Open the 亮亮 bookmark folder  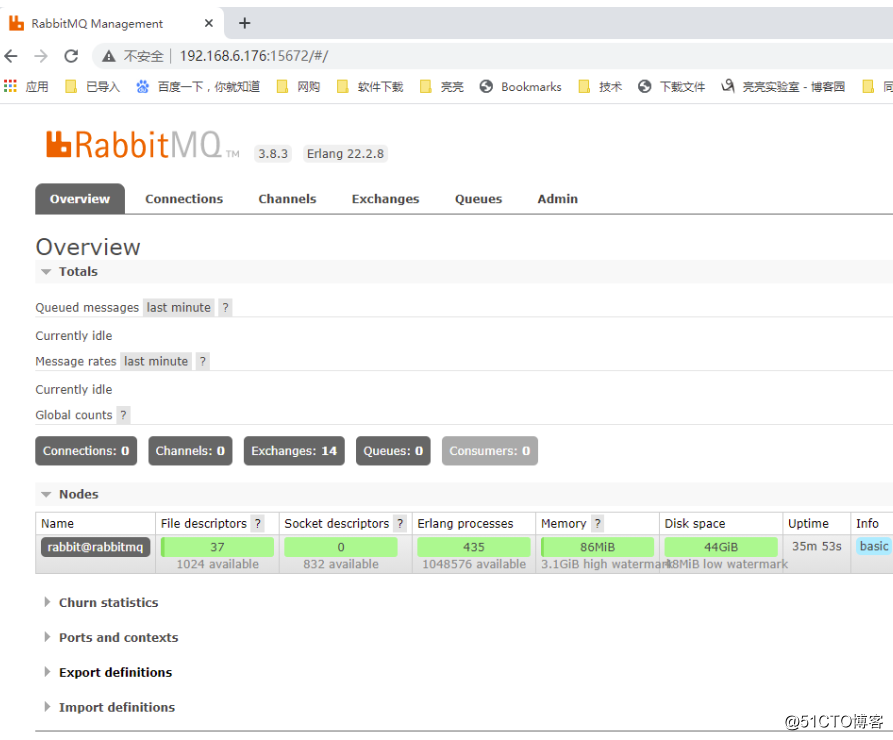[441, 87]
